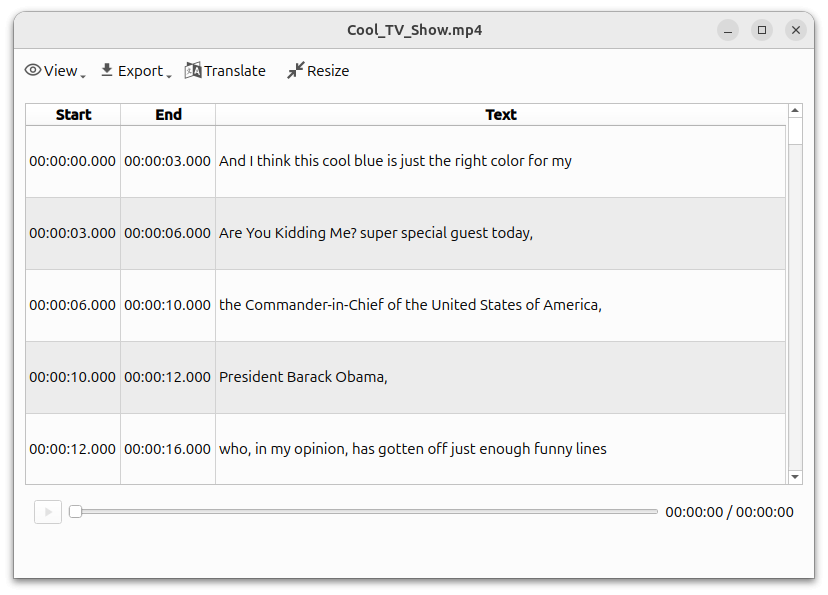Click the Resize arrows icon
Viewport: 828px width, 595px height.
(x=295, y=70)
